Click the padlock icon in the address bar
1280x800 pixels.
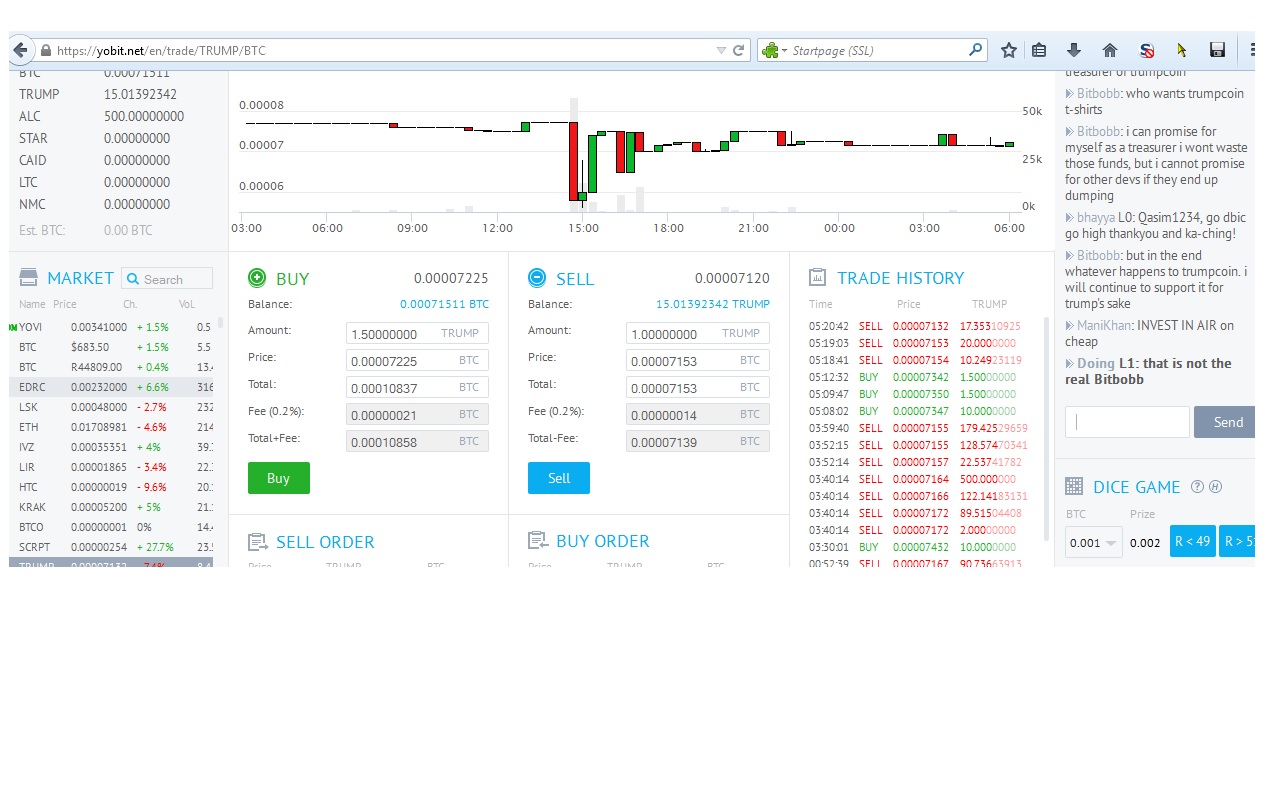(x=46, y=50)
